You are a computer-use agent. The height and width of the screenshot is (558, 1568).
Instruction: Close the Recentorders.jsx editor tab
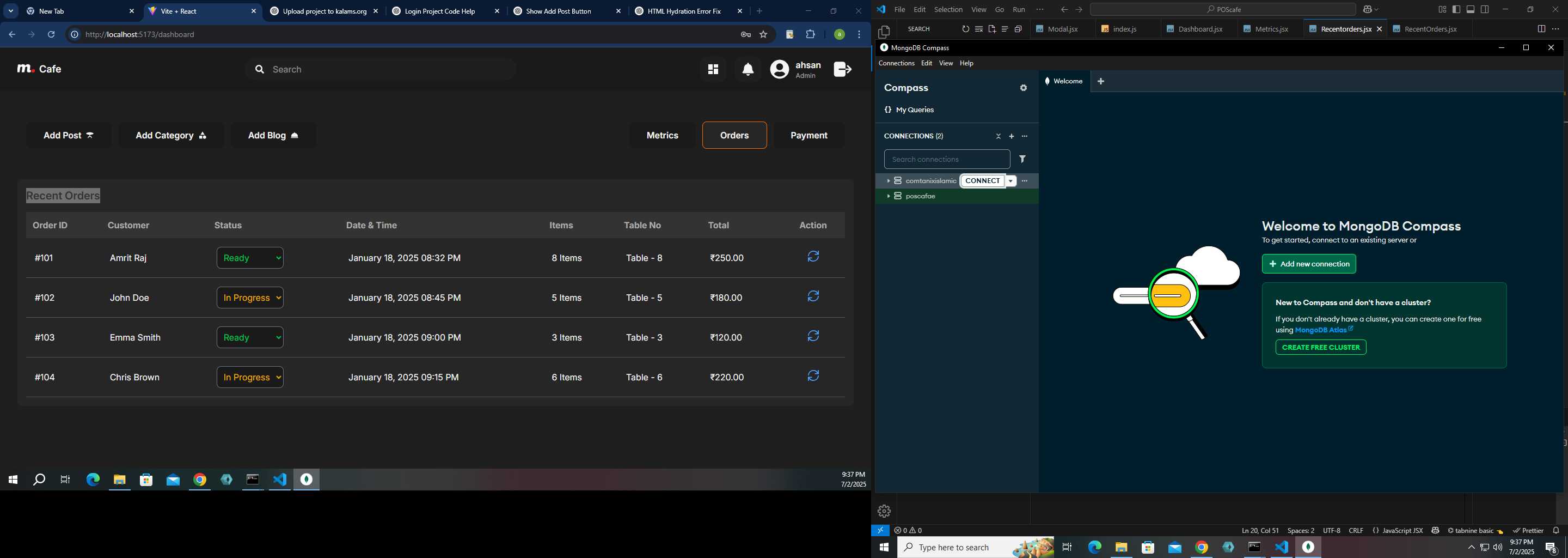coord(1379,29)
